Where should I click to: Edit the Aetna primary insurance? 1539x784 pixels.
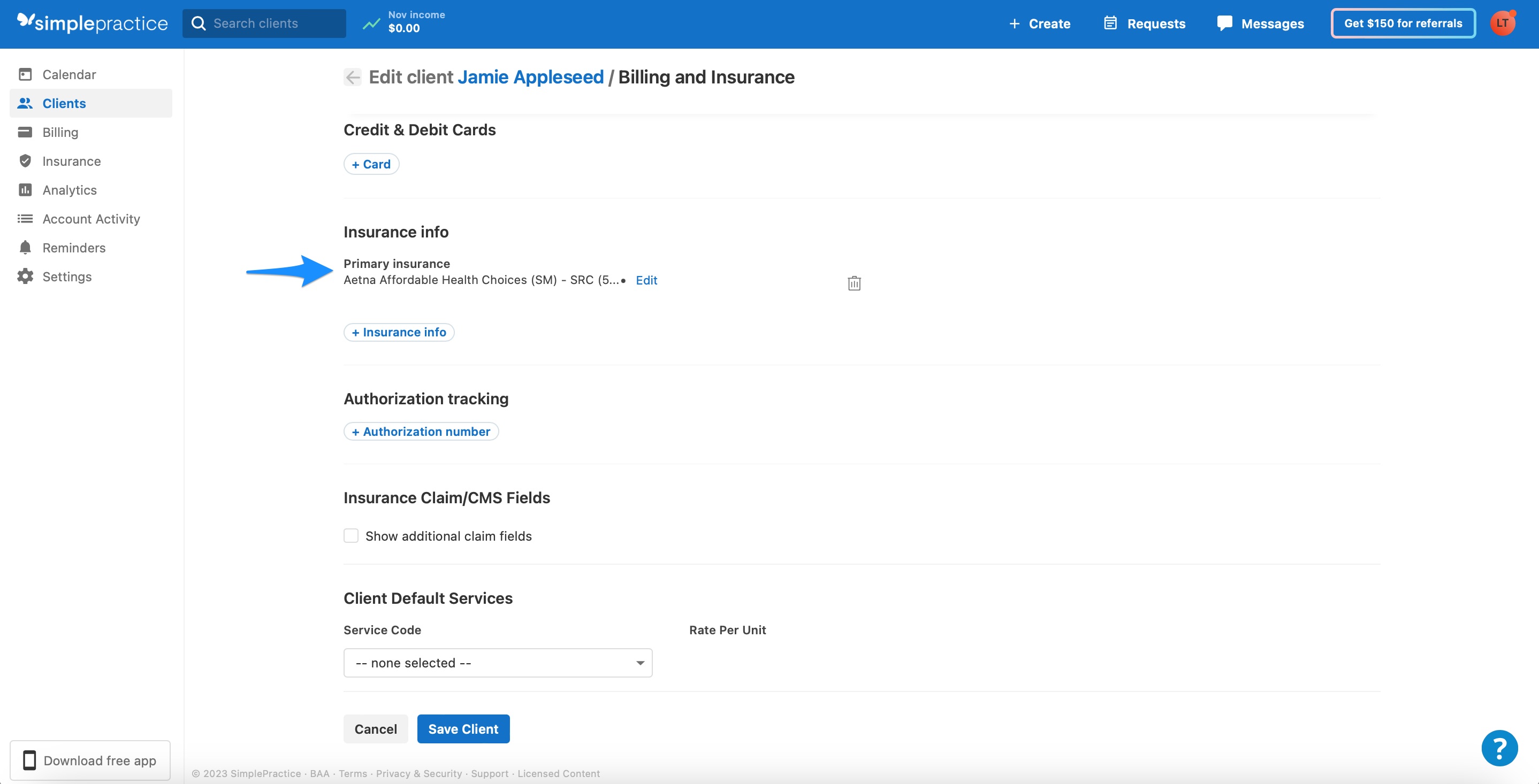[646, 280]
